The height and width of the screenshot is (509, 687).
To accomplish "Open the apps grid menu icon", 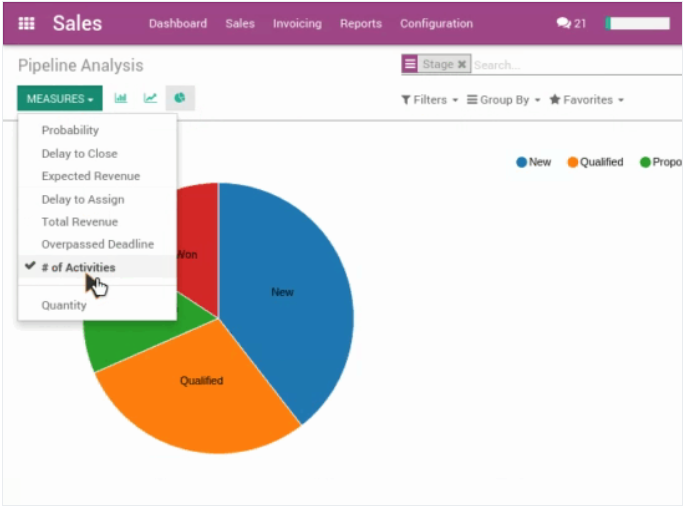I will (x=27, y=23).
